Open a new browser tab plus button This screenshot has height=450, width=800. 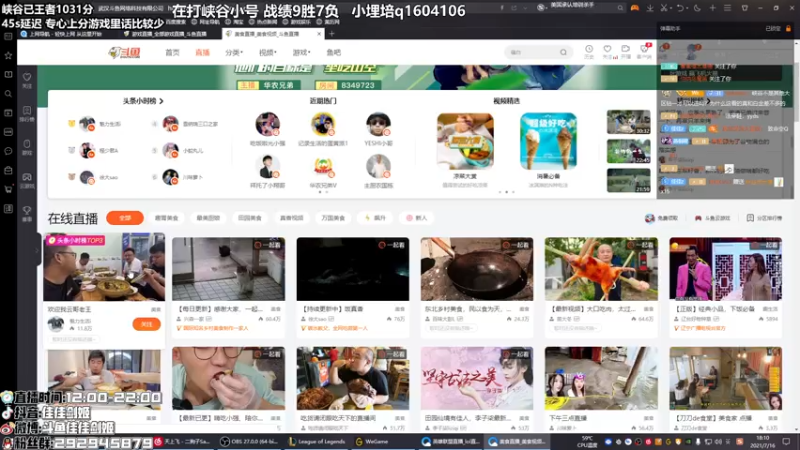coord(332,34)
